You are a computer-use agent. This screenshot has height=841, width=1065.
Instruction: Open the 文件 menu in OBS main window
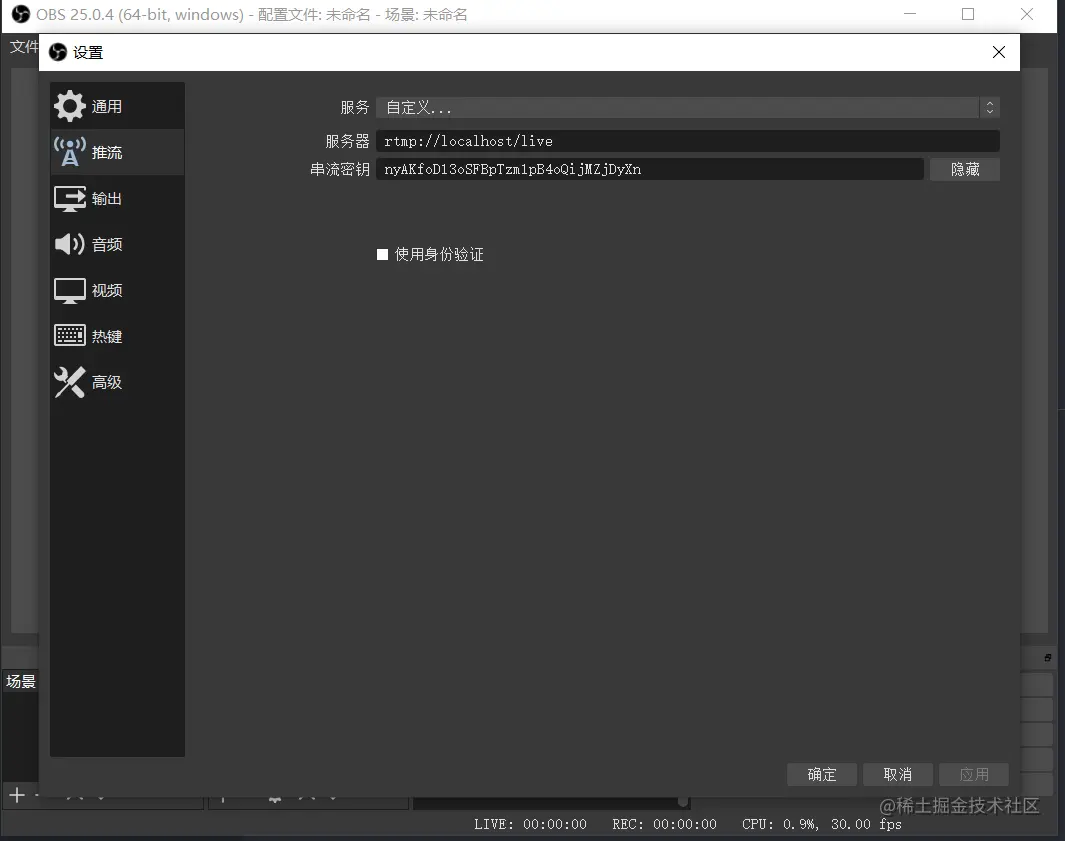pos(24,47)
